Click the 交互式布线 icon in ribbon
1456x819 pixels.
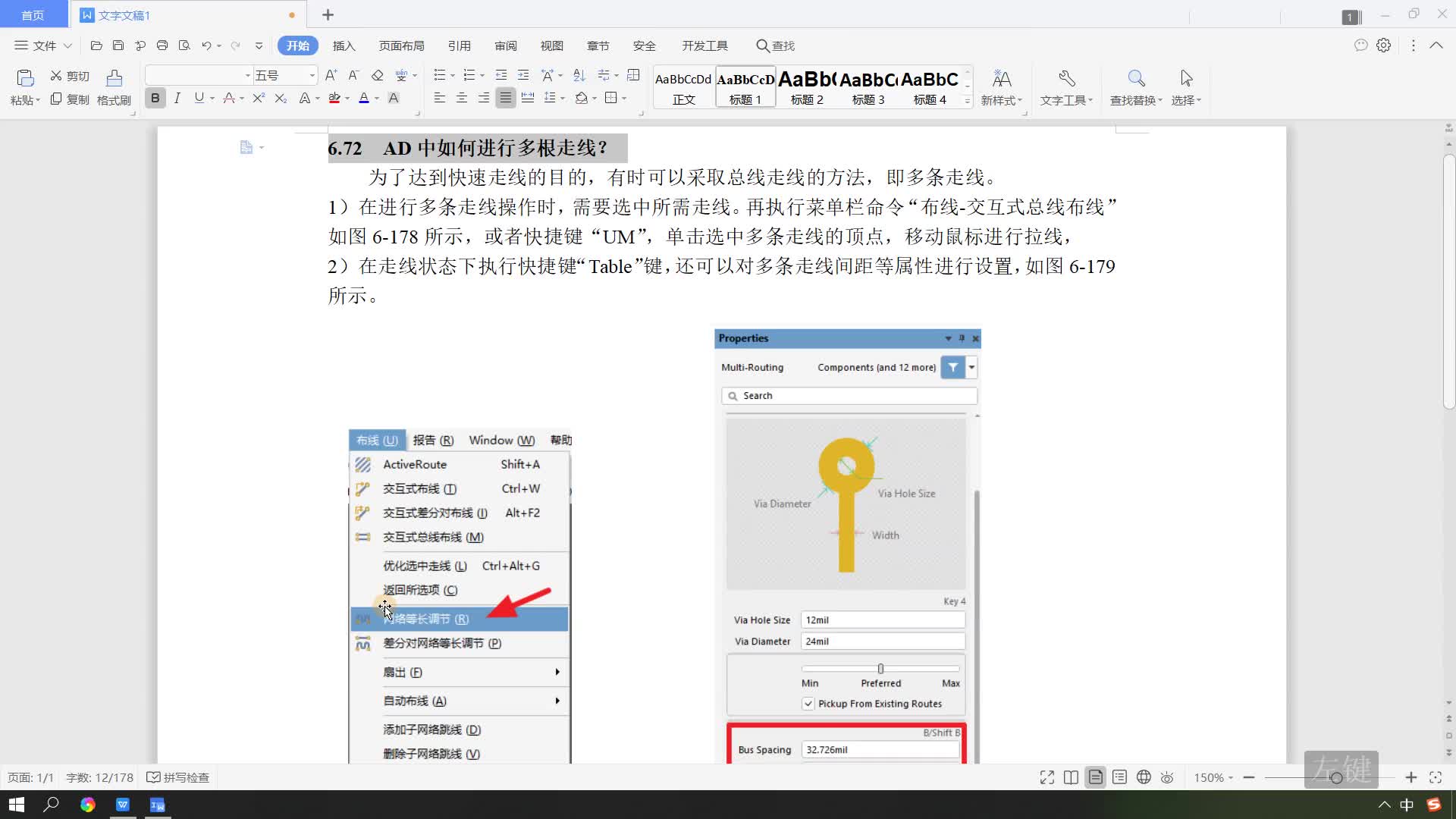tap(362, 488)
